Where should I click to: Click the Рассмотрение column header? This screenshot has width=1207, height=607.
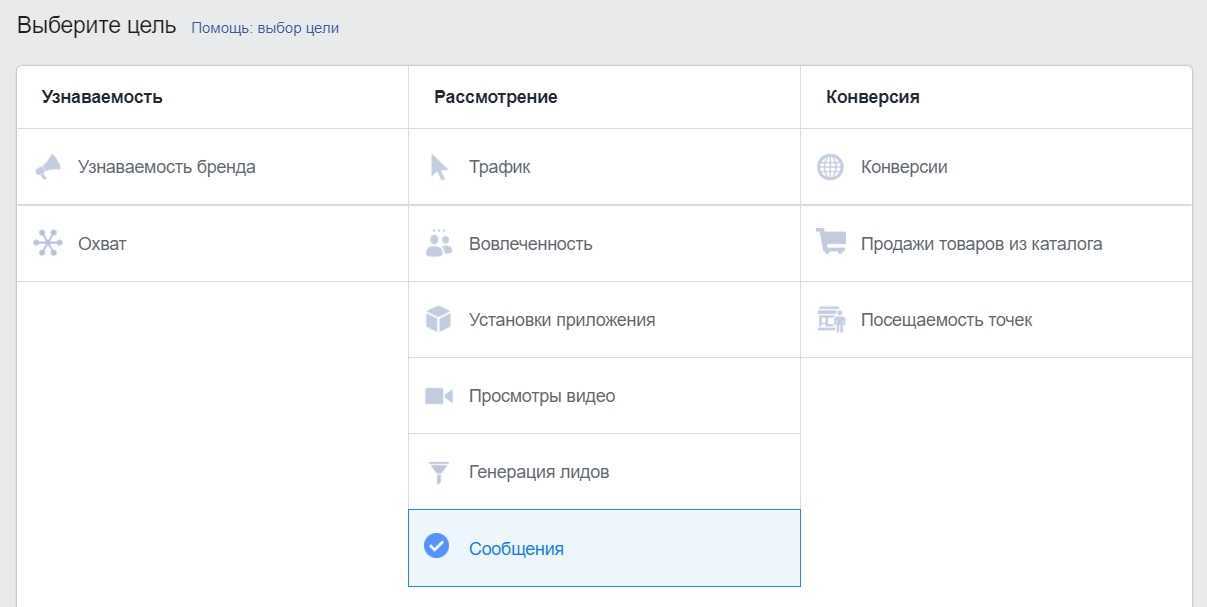pyautogui.click(x=496, y=97)
